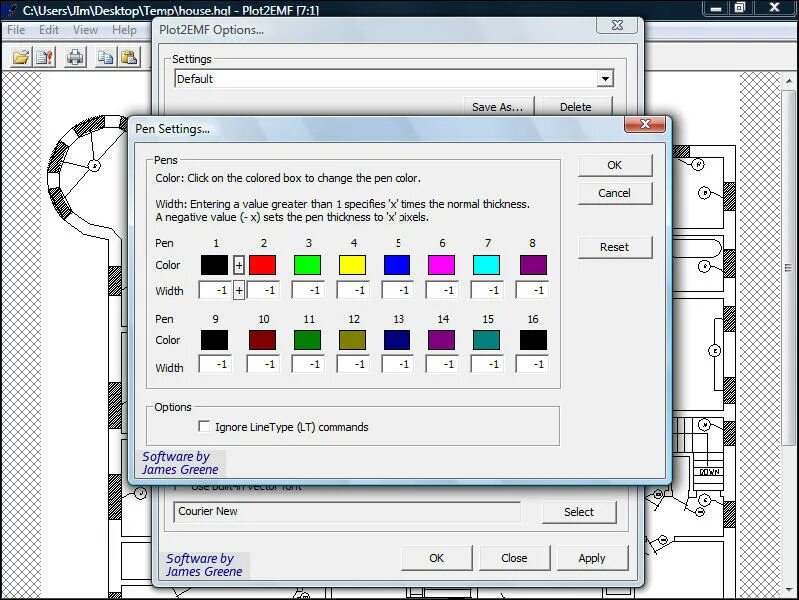Image resolution: width=799 pixels, height=600 pixels.
Task: Click the Select font button
Action: tap(579, 512)
